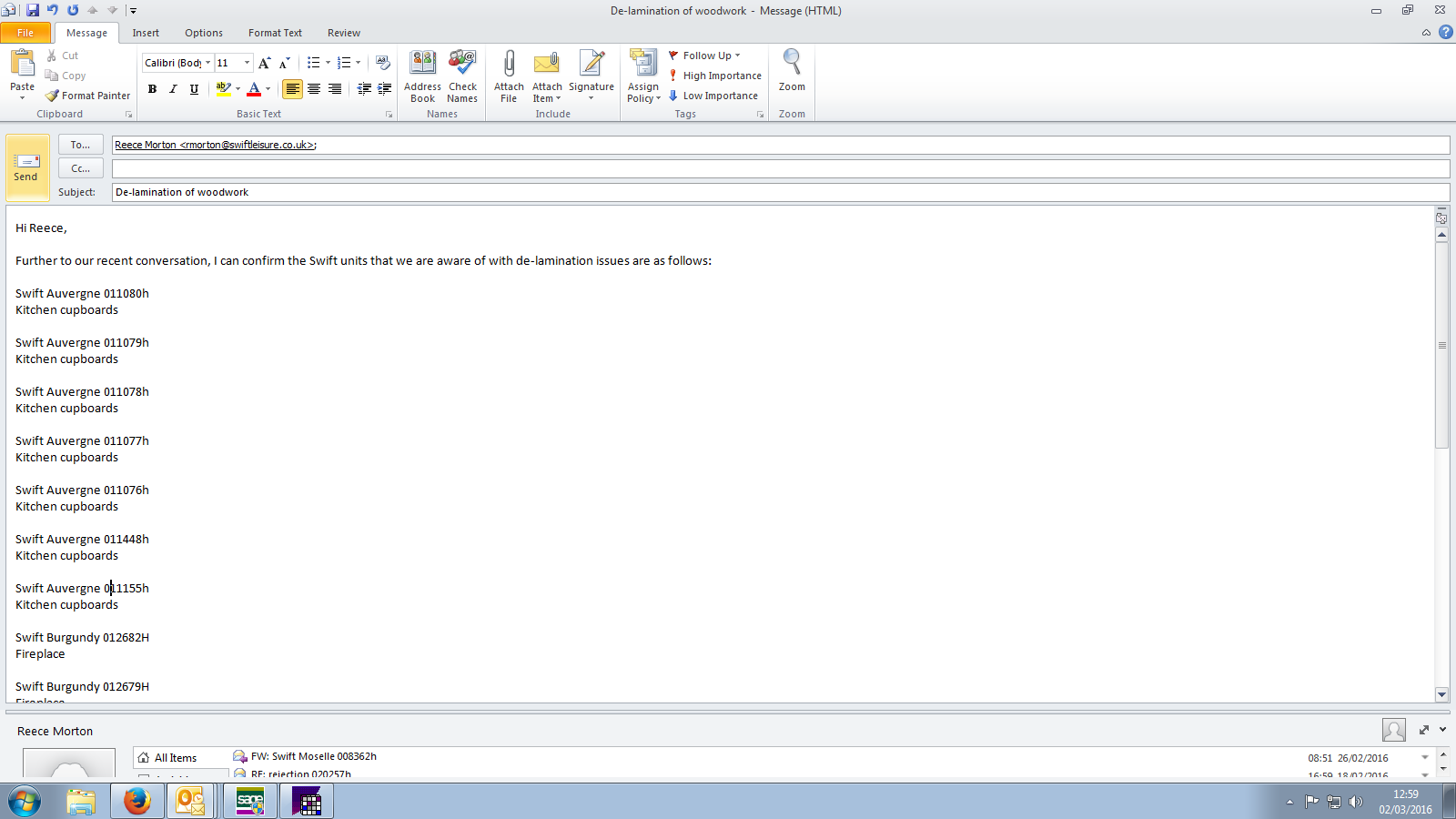Screen dimensions: 1456x819
Task: Open the Zoom magnifier tool
Action: 792,71
